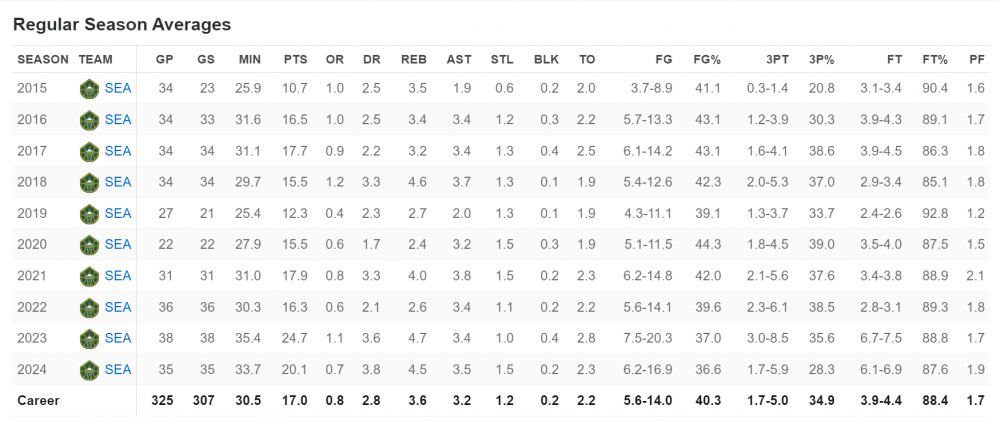Click the team logo icon for the 2017 season
This screenshot has height=421, width=1000.
click(x=89, y=151)
